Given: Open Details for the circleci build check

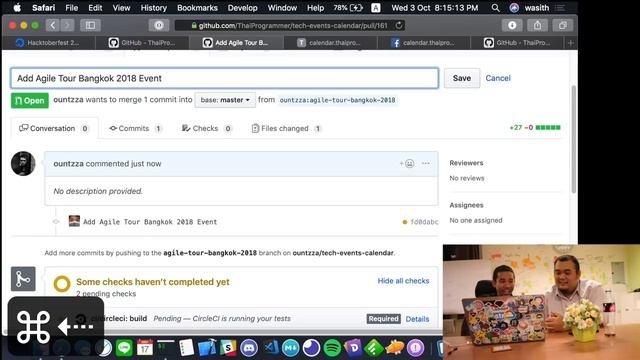Looking at the screenshot, I should coord(417,319).
